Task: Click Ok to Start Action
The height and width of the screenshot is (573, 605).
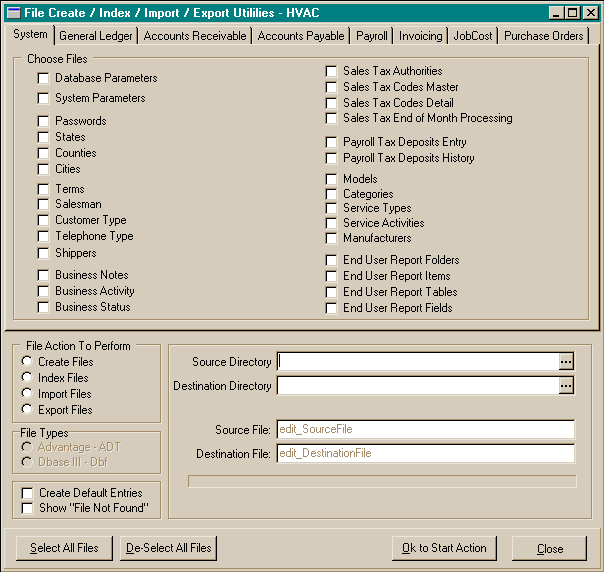Action: point(444,548)
